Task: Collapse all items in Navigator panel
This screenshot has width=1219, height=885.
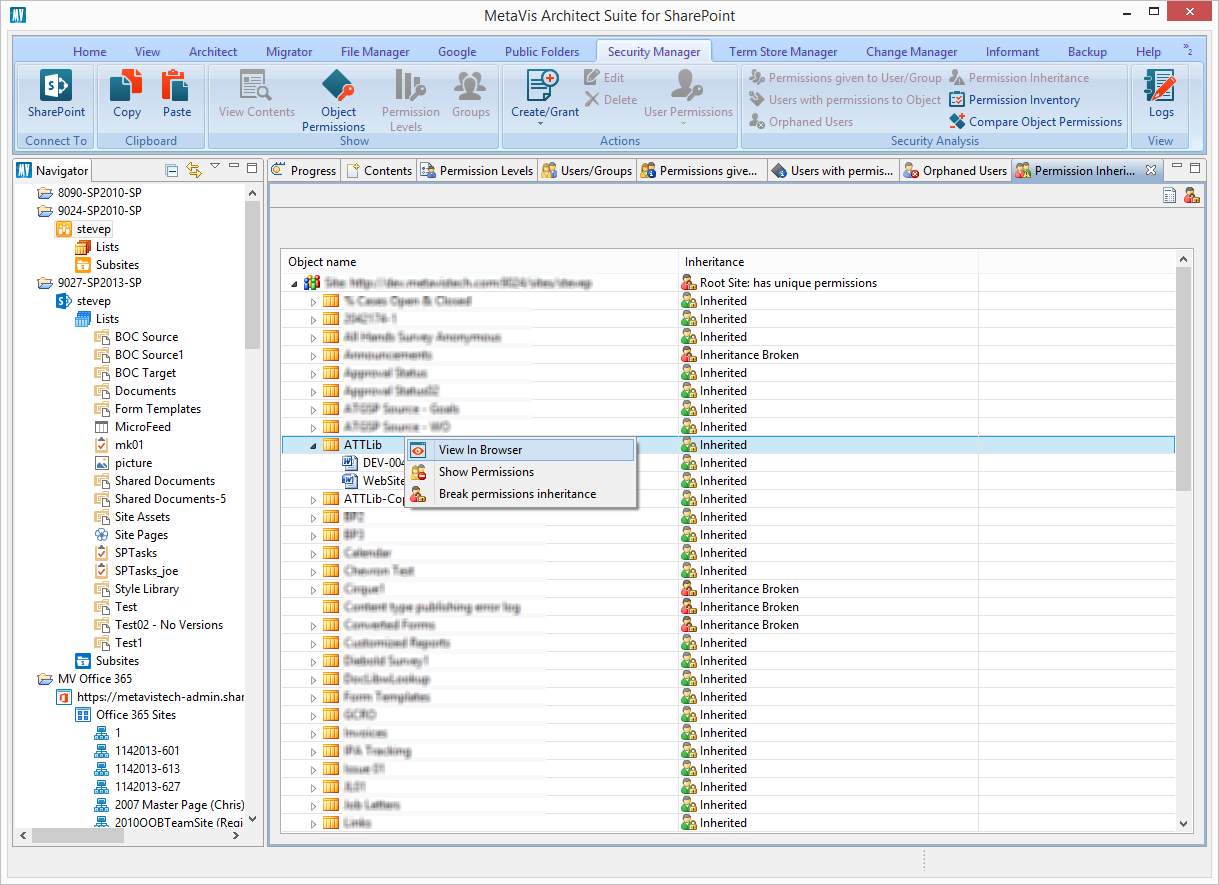Action: pyautogui.click(x=171, y=170)
